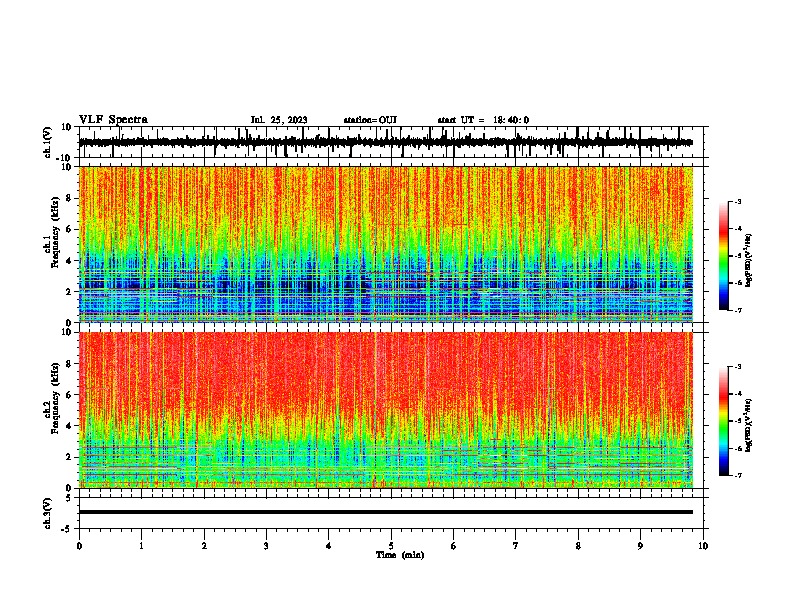
Task: Click time axis tick label "6"
Action: (x=454, y=546)
